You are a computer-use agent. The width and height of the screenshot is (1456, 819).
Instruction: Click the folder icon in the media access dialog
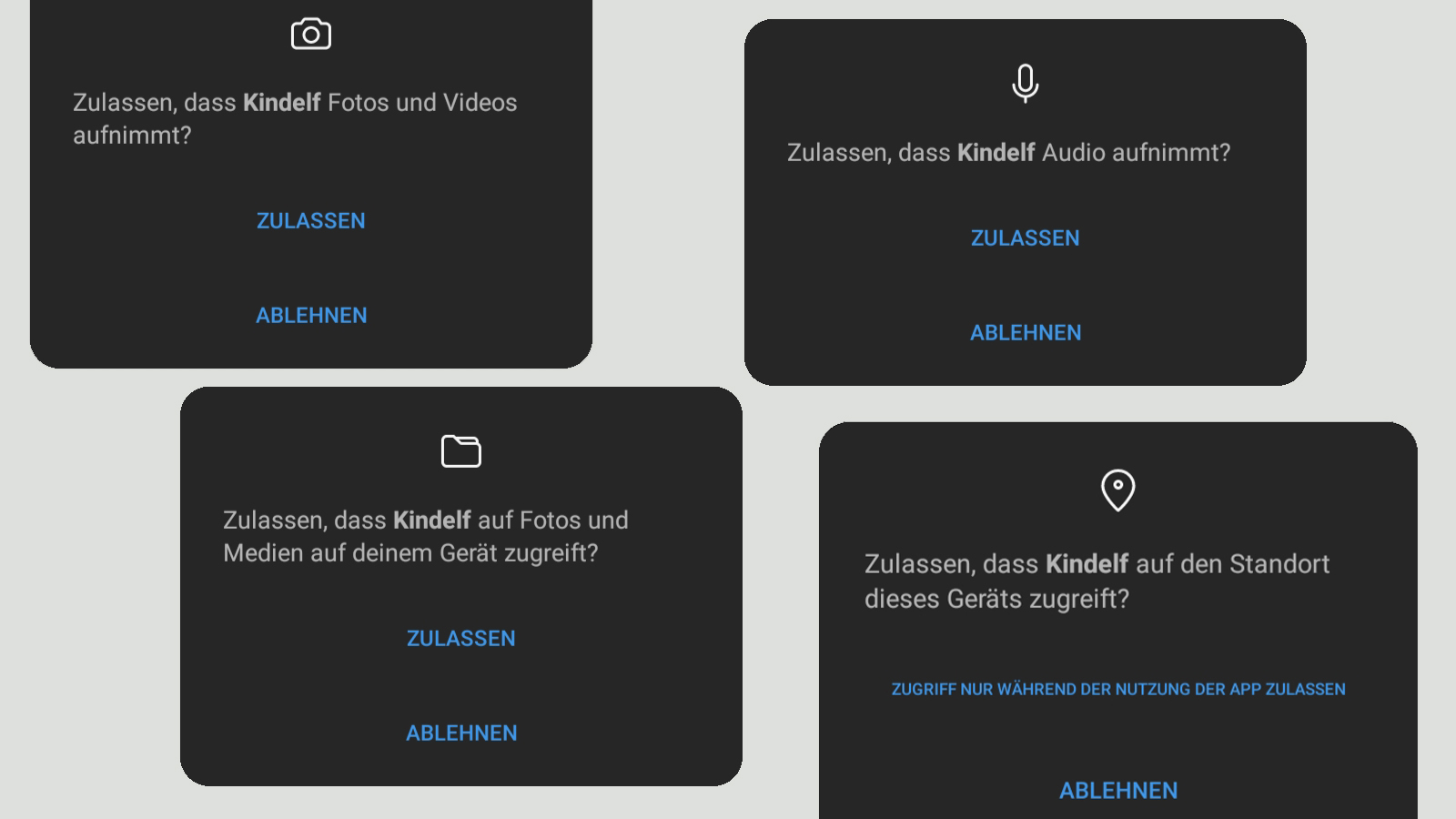pyautogui.click(x=461, y=451)
